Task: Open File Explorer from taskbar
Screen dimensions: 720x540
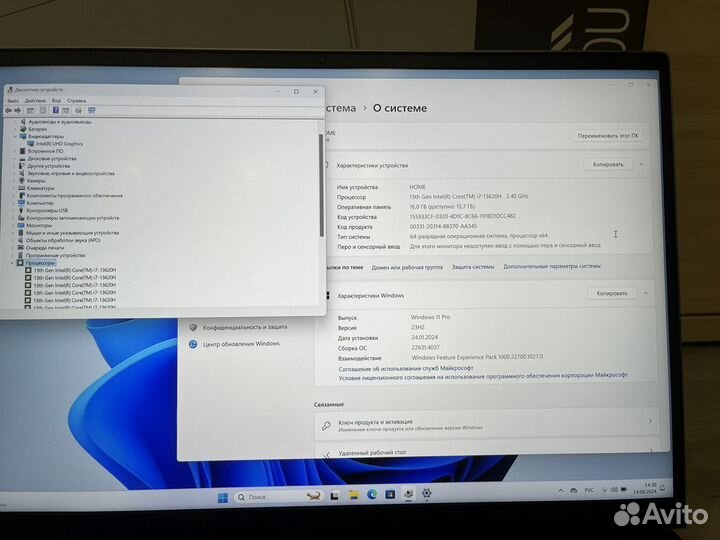Action: (x=353, y=495)
